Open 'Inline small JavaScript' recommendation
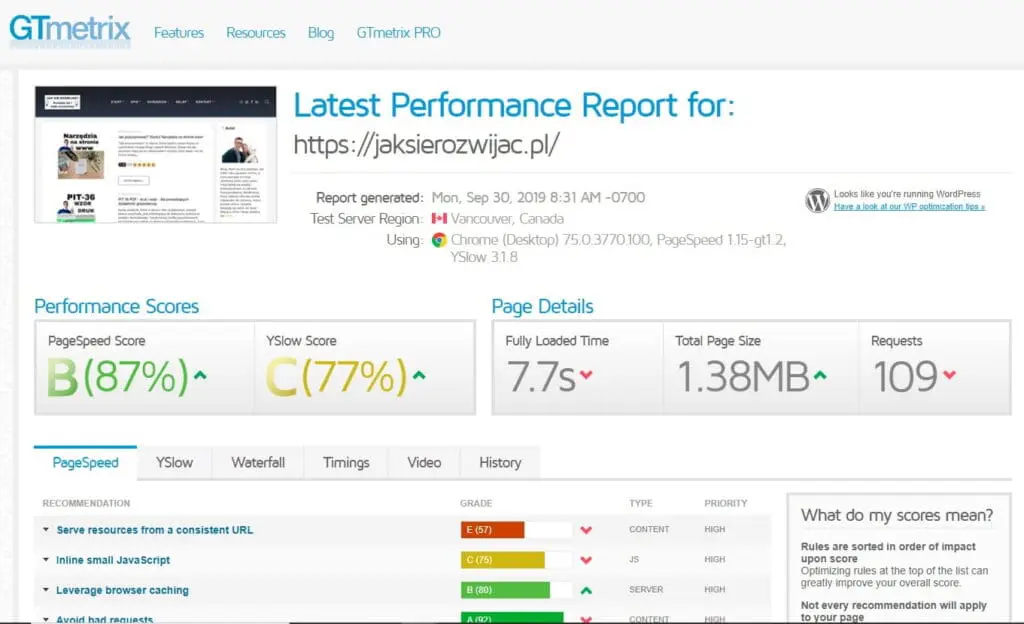 click(113, 560)
